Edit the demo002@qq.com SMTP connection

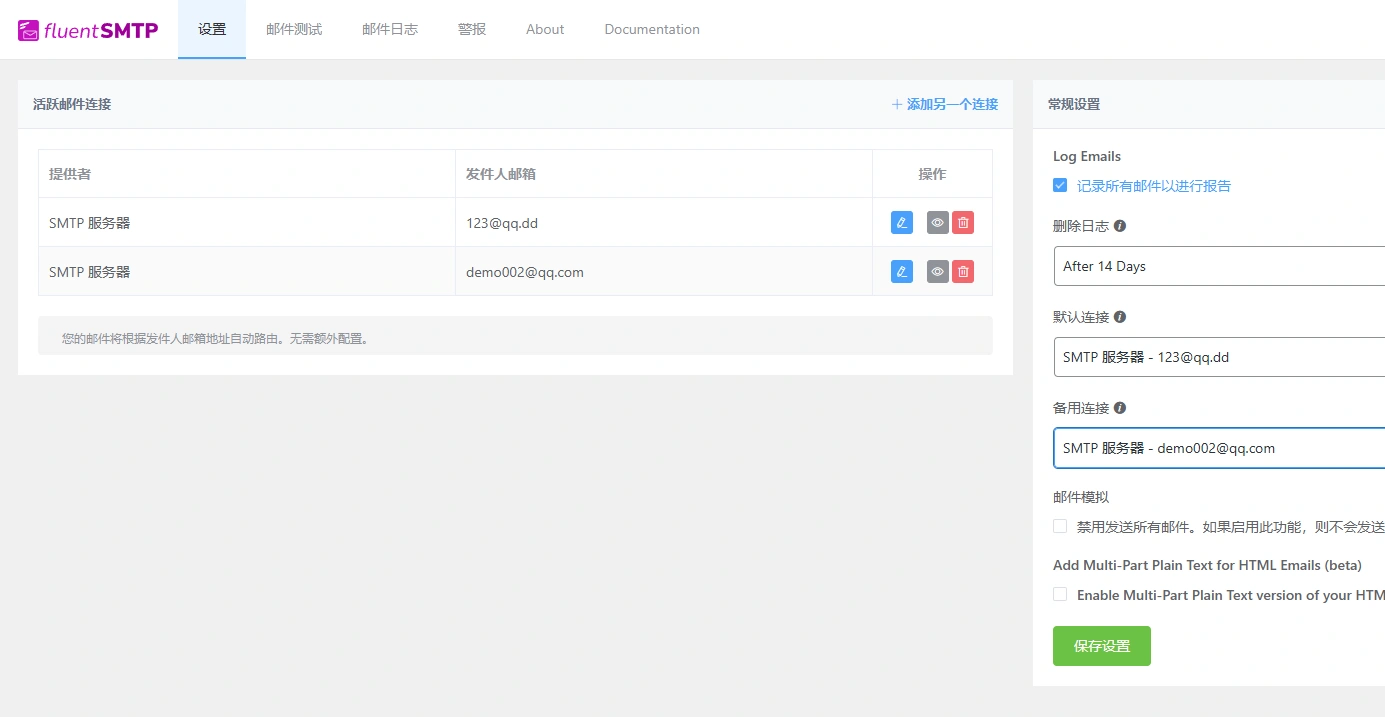[900, 271]
